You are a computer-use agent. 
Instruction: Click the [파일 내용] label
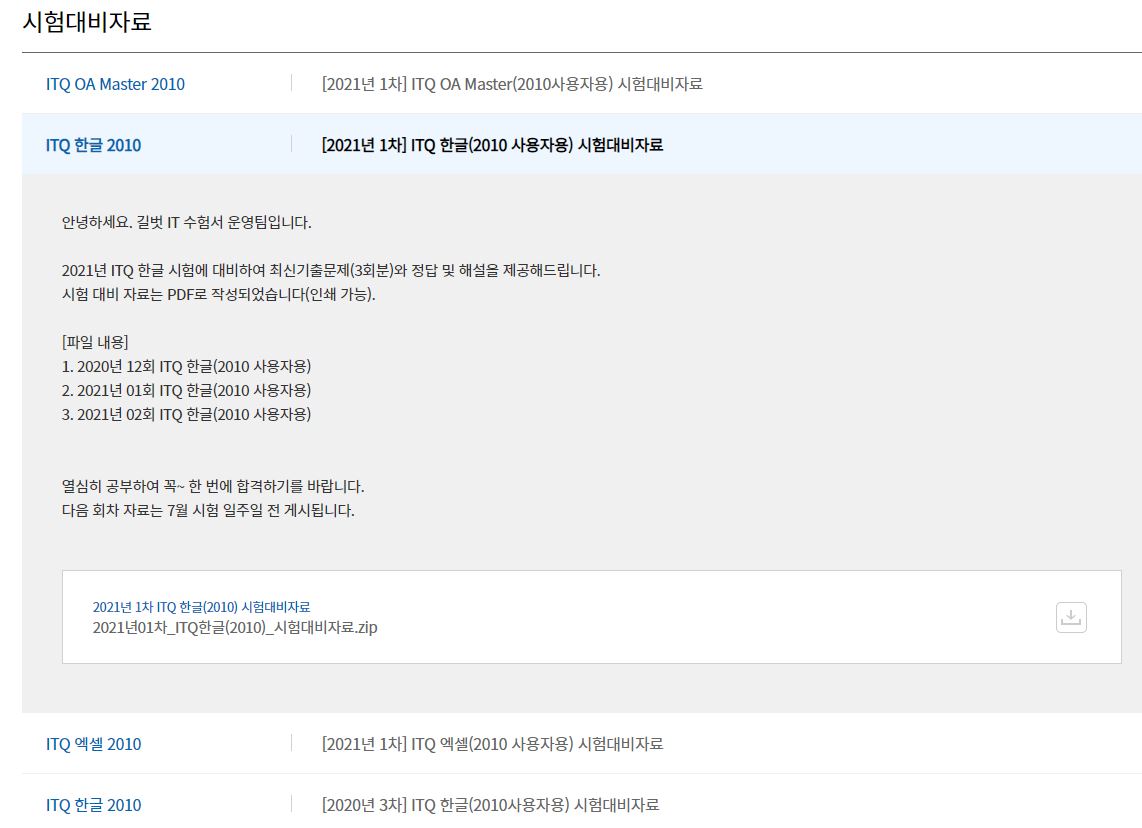(95, 342)
